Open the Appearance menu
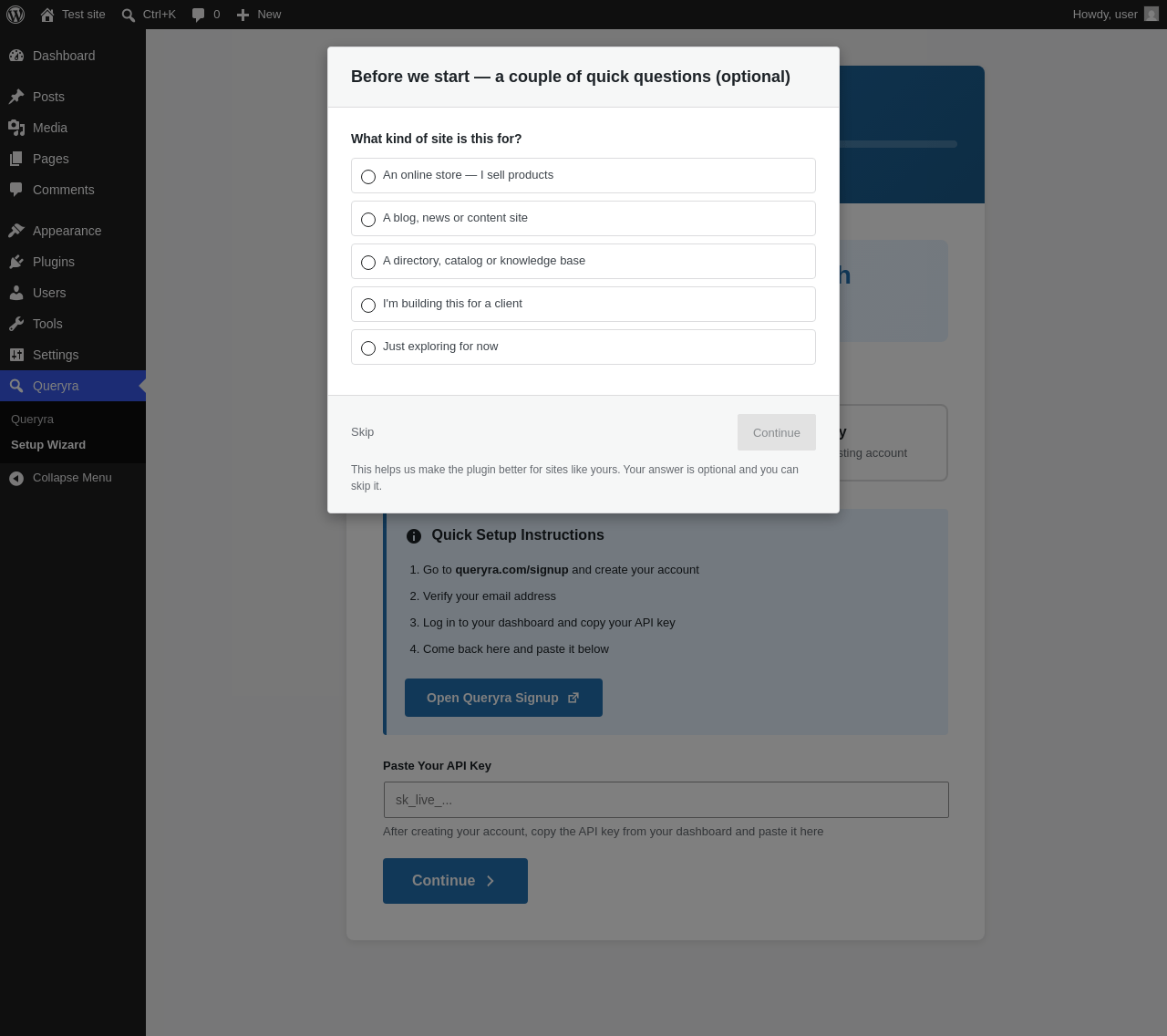Screen dimensions: 1167x1036 coord(73,231)
